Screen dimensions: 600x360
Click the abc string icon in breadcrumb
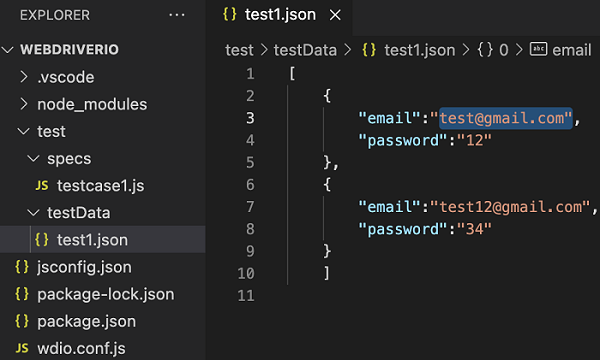point(538,49)
